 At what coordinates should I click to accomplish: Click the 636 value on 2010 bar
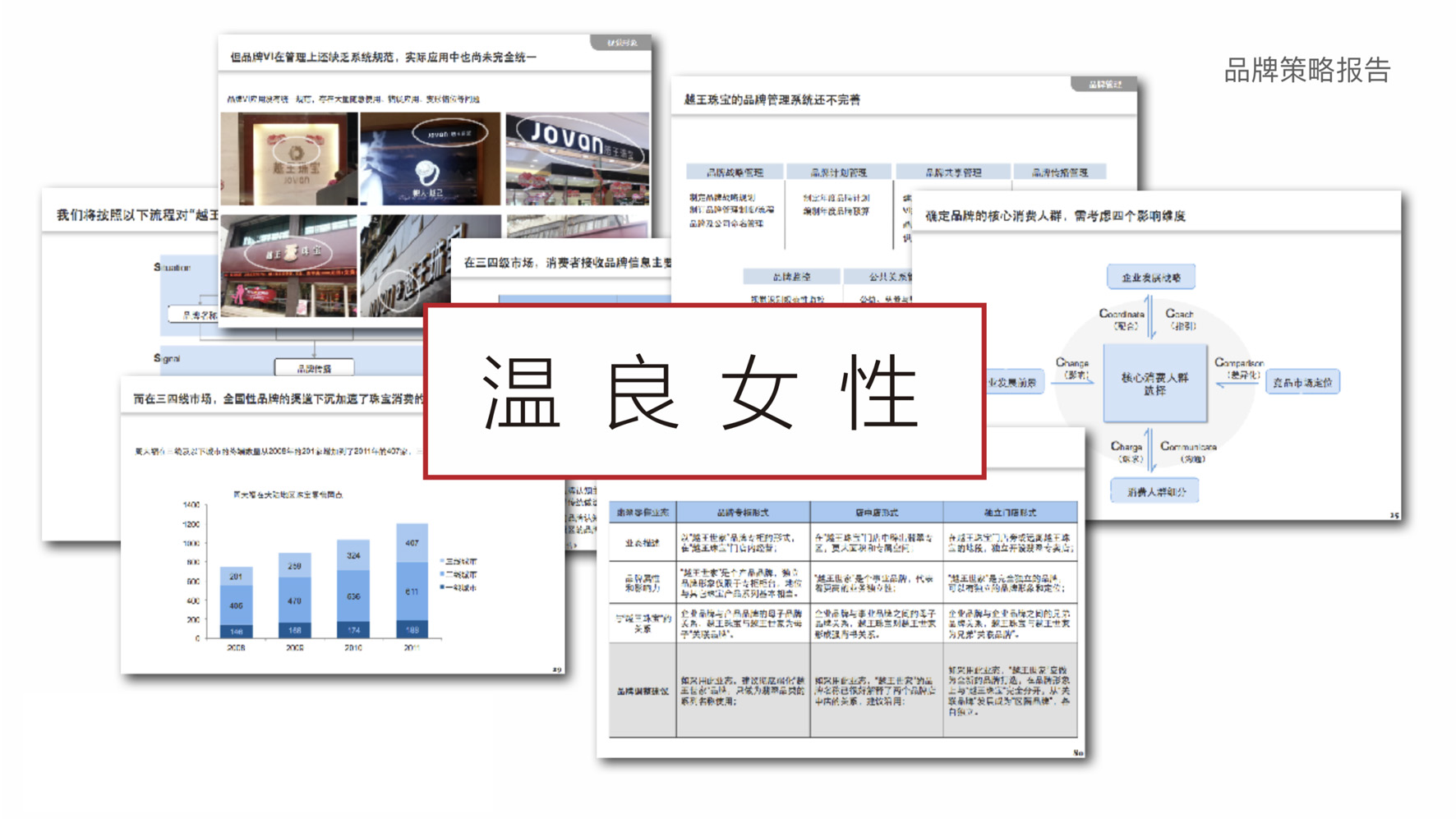tap(353, 596)
